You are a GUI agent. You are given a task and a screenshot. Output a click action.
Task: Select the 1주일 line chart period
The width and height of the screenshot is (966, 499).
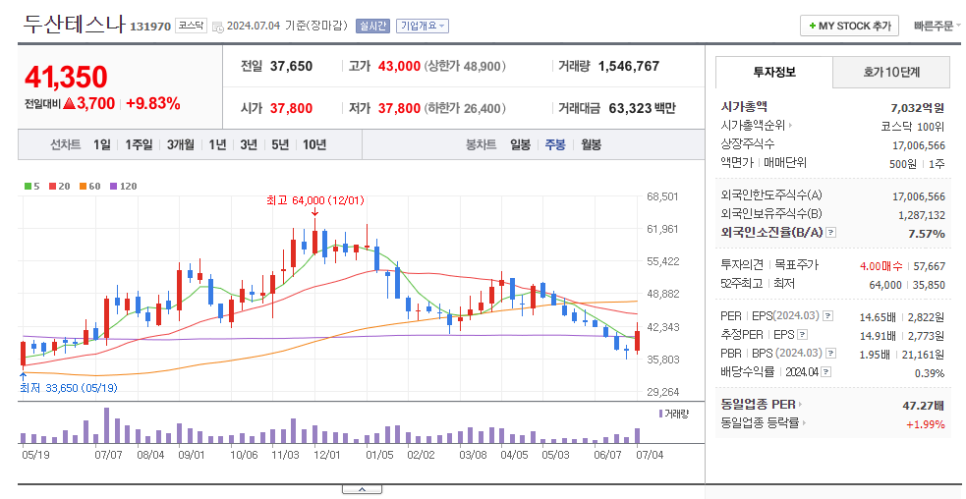139,145
